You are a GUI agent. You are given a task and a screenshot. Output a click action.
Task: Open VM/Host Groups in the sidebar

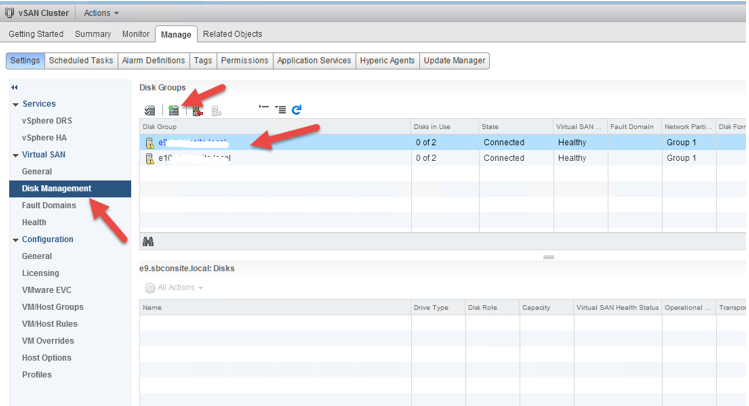coord(53,307)
